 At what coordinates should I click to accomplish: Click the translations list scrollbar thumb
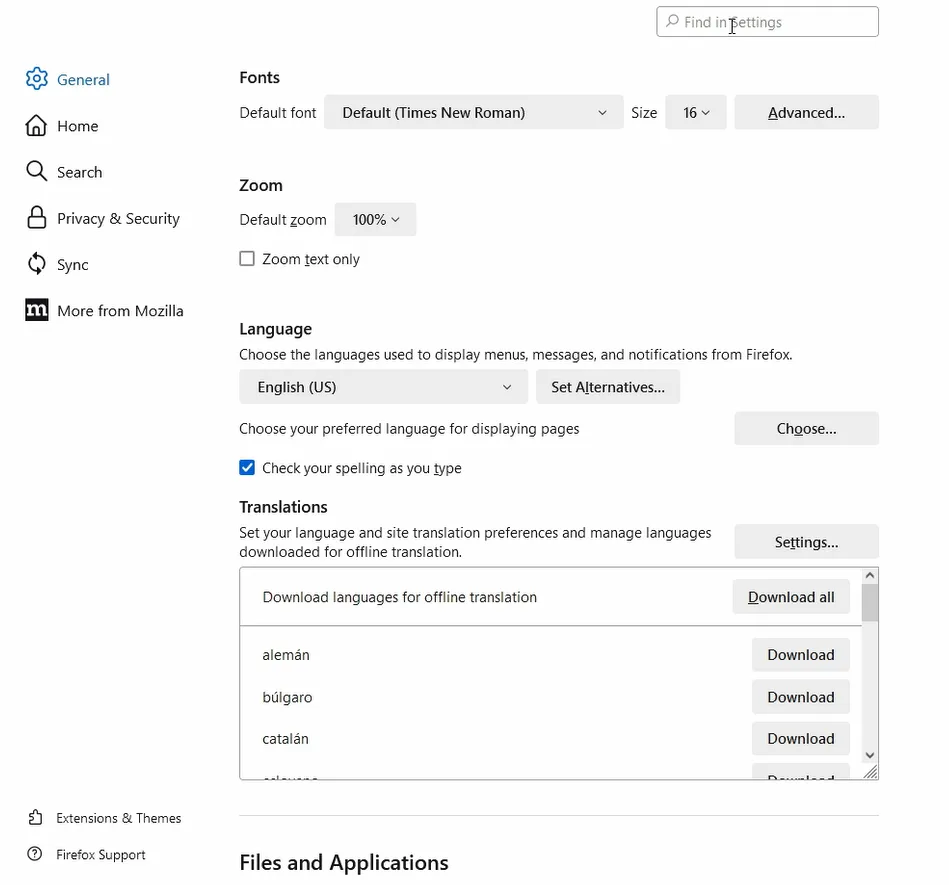click(x=870, y=603)
